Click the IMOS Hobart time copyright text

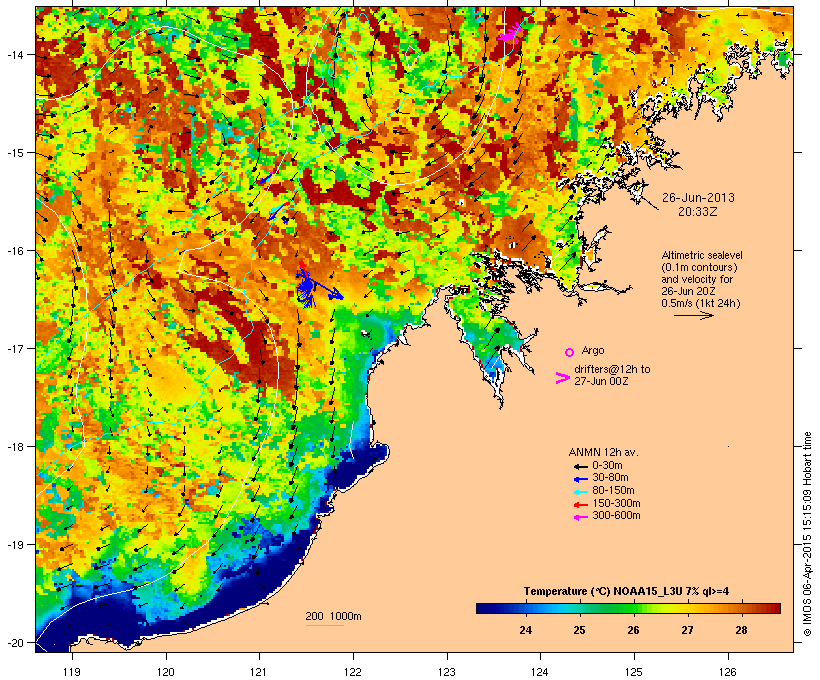coord(807,535)
